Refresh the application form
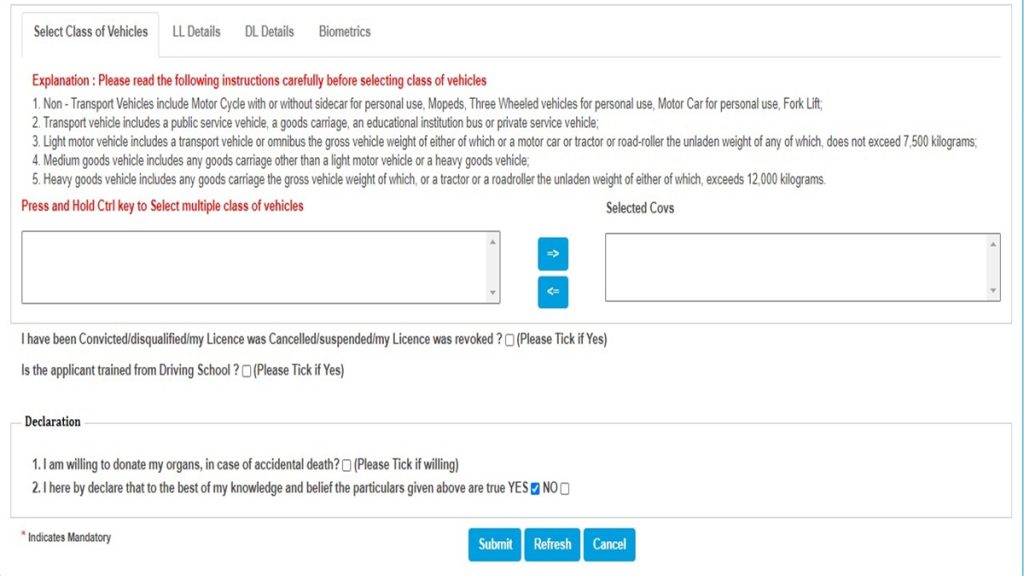 552,544
